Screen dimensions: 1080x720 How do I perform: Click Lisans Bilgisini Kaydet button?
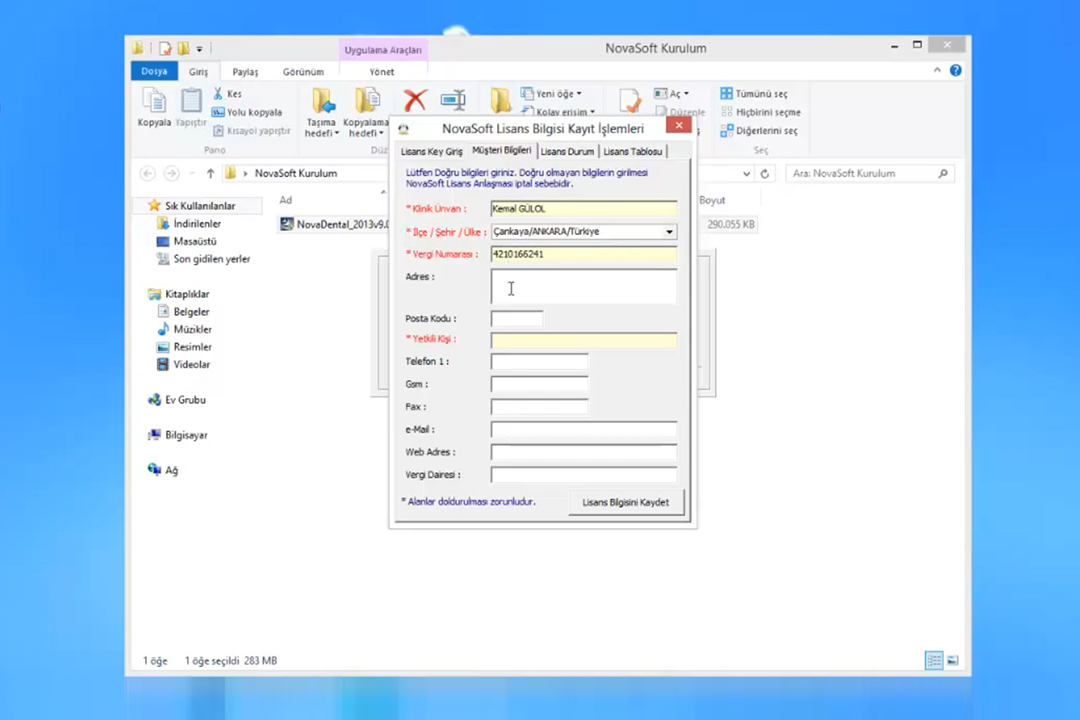tap(625, 502)
